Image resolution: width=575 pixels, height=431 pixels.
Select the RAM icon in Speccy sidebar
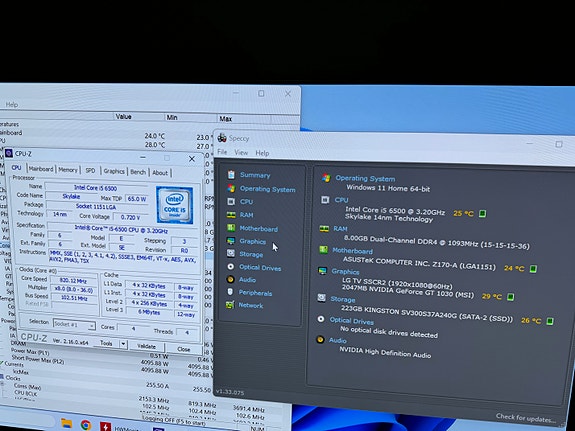(231, 215)
